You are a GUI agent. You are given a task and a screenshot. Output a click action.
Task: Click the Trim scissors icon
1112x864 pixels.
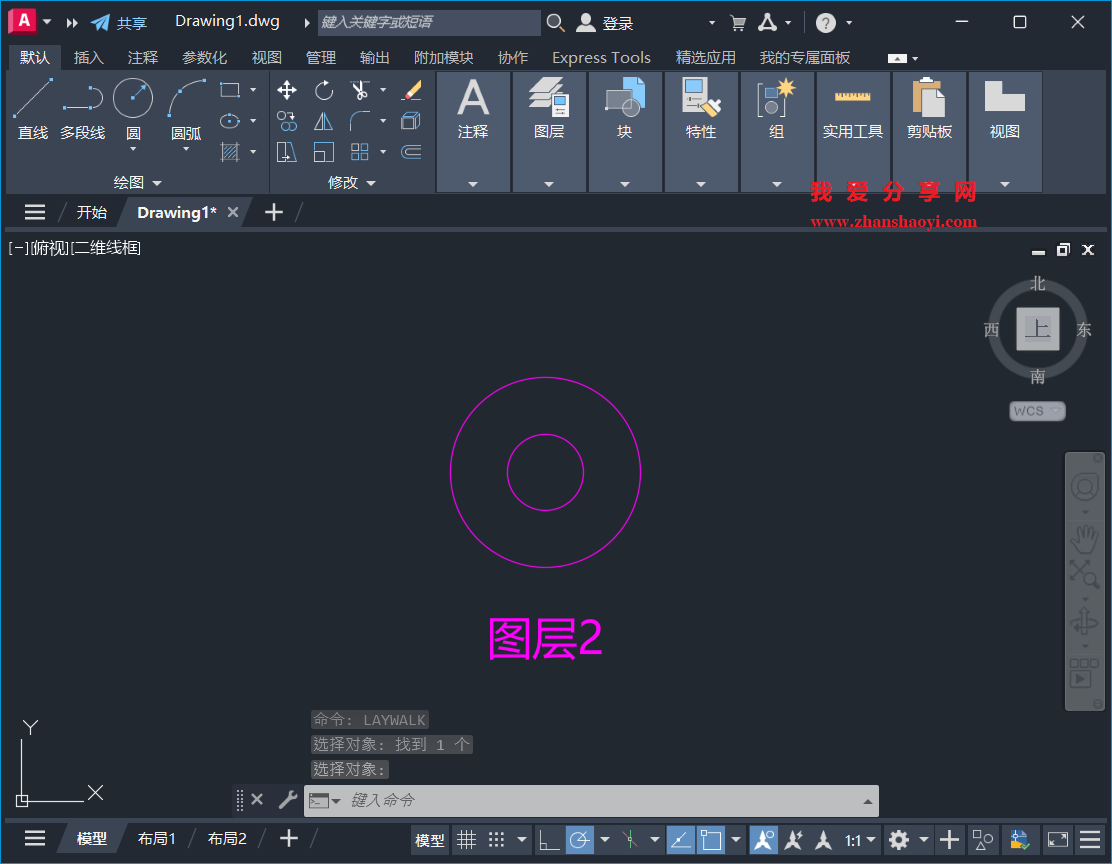(360, 89)
